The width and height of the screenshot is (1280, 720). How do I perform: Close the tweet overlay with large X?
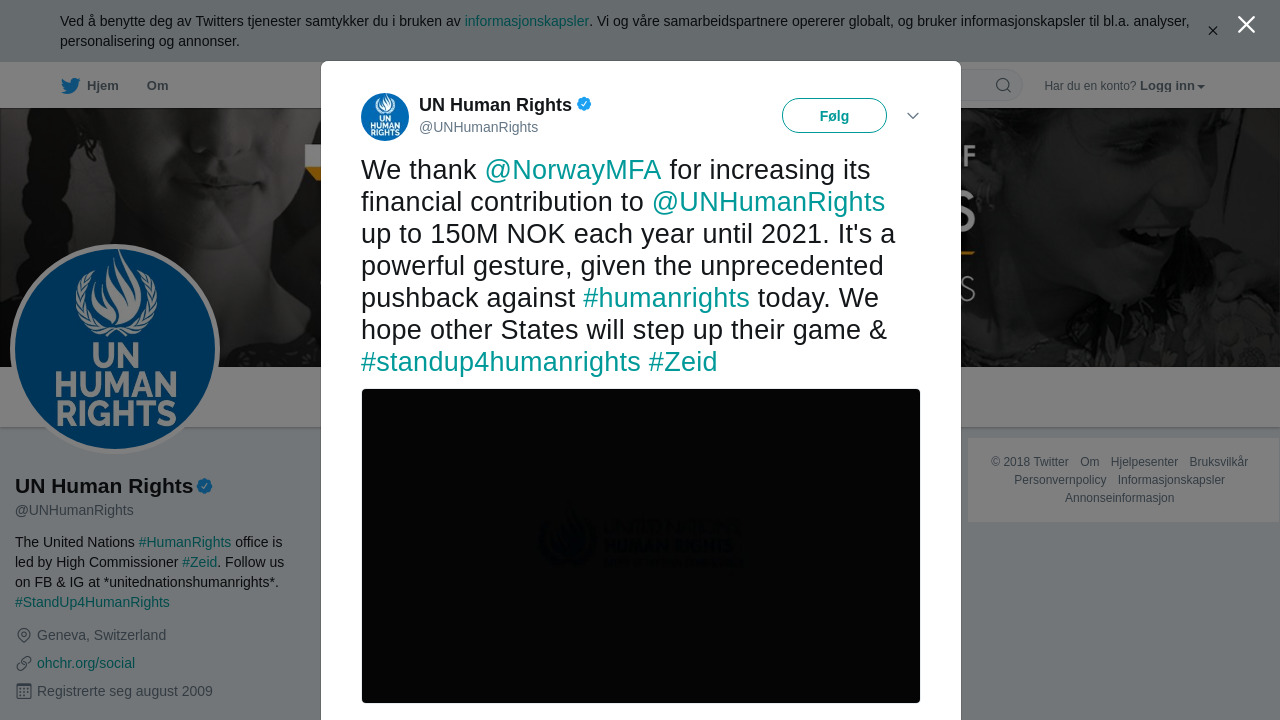pyautogui.click(x=1246, y=25)
